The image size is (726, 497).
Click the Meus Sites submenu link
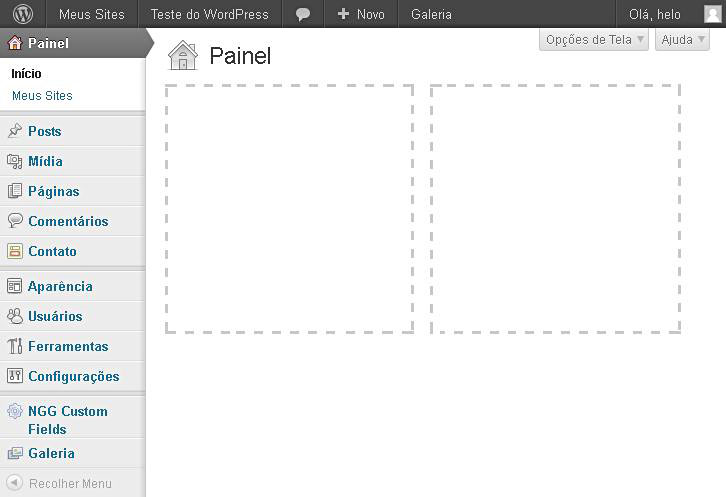click(x=42, y=96)
